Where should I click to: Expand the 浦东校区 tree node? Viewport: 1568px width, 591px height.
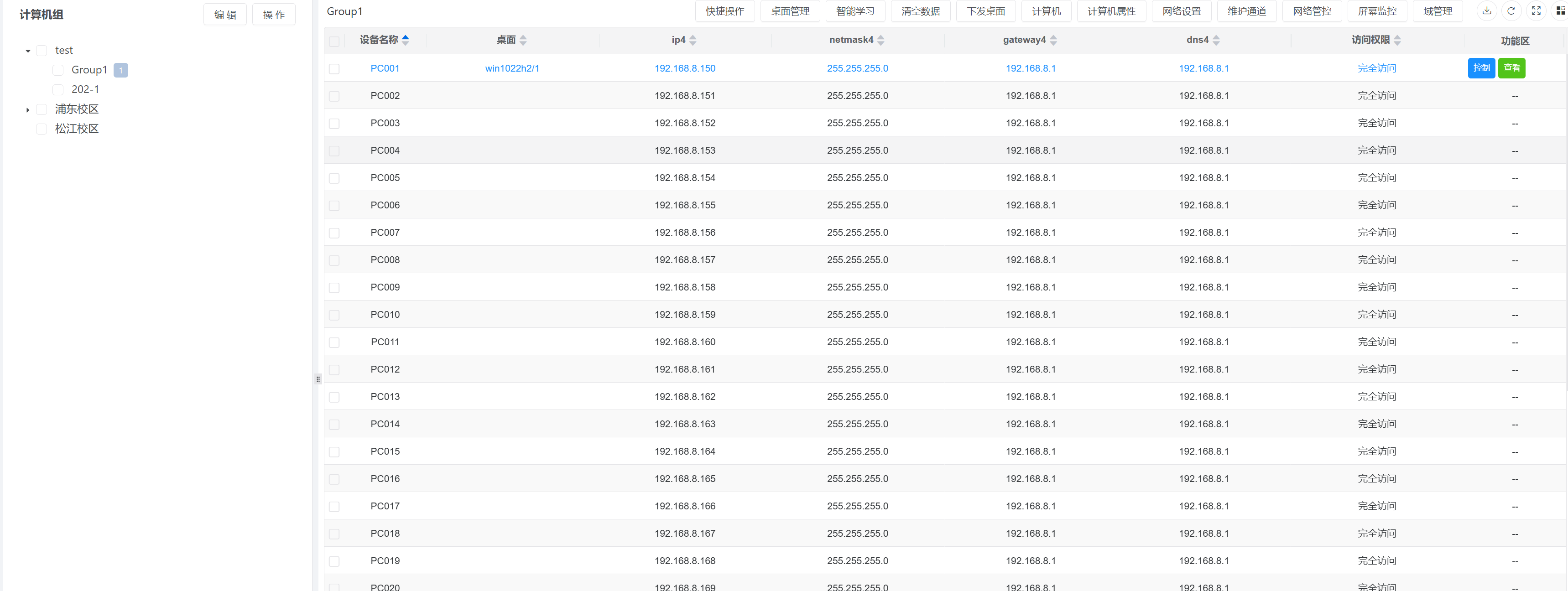[x=28, y=110]
